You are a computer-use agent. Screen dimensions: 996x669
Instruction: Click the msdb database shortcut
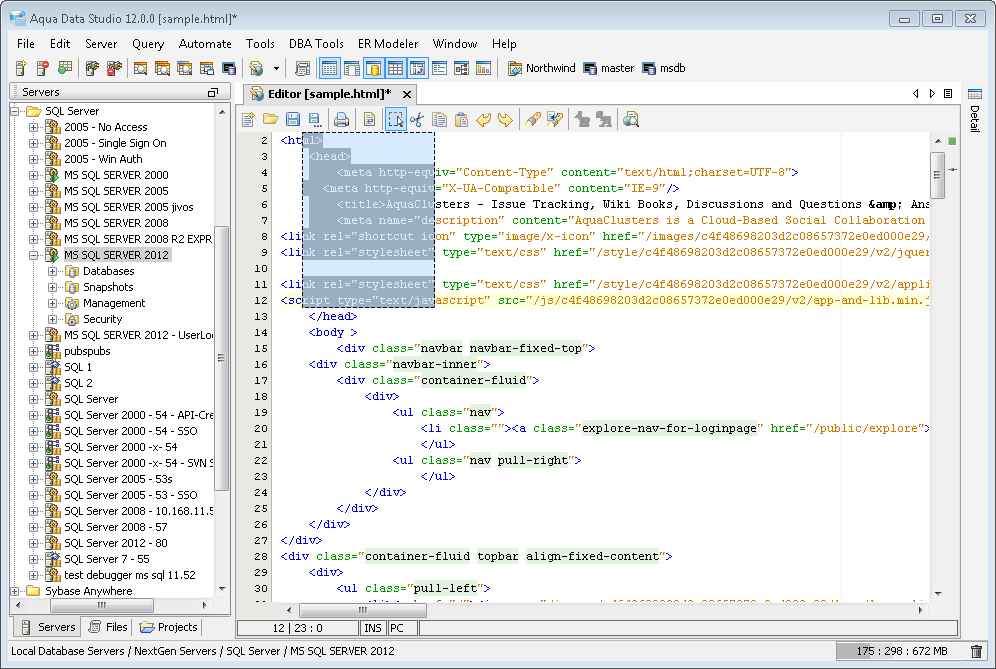(663, 68)
